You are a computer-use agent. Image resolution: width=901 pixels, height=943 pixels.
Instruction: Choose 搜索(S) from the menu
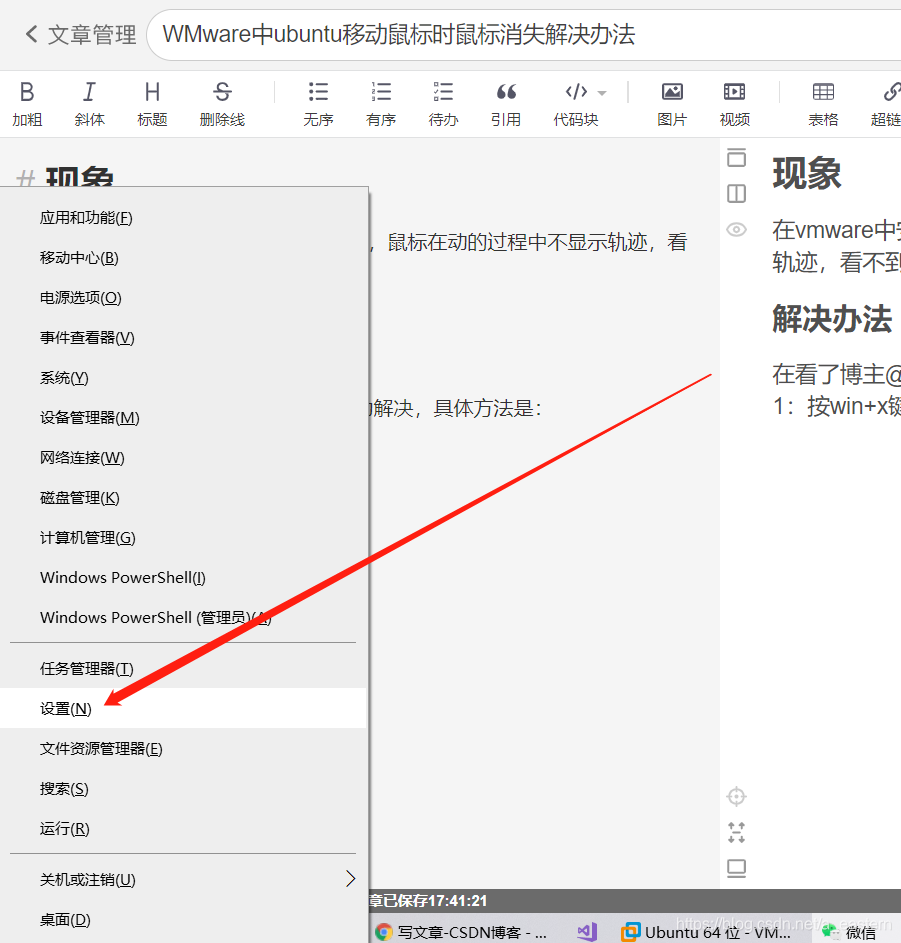tap(183, 788)
